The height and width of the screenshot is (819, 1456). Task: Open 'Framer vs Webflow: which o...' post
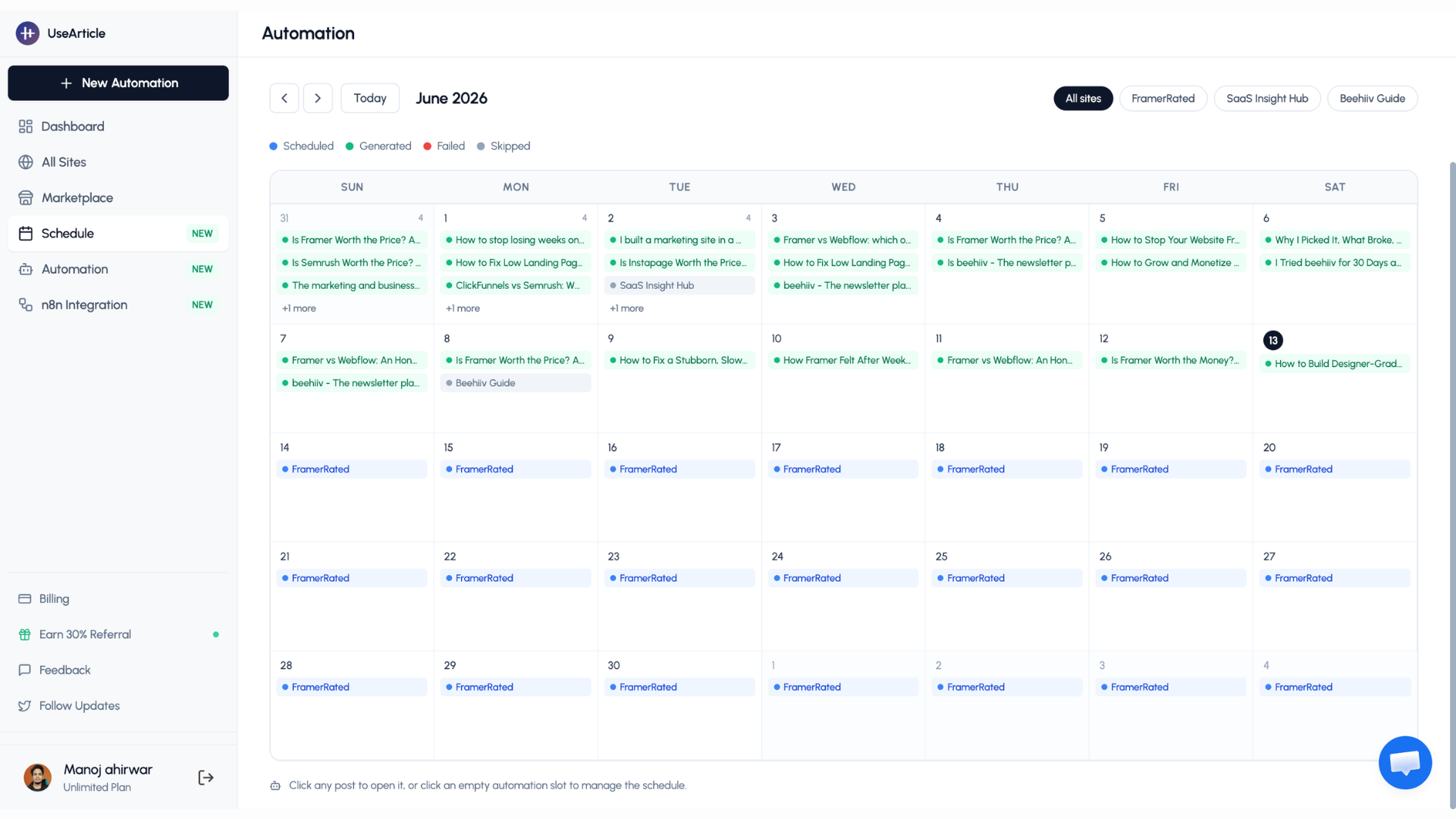(x=843, y=240)
